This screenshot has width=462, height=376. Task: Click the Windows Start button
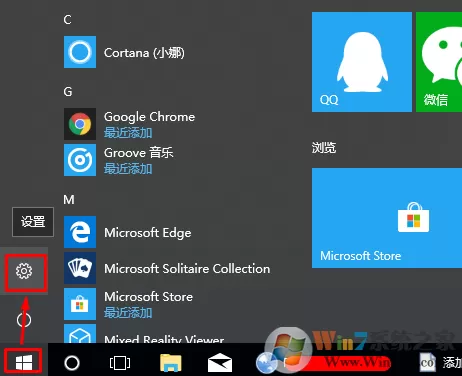[x=24, y=362]
